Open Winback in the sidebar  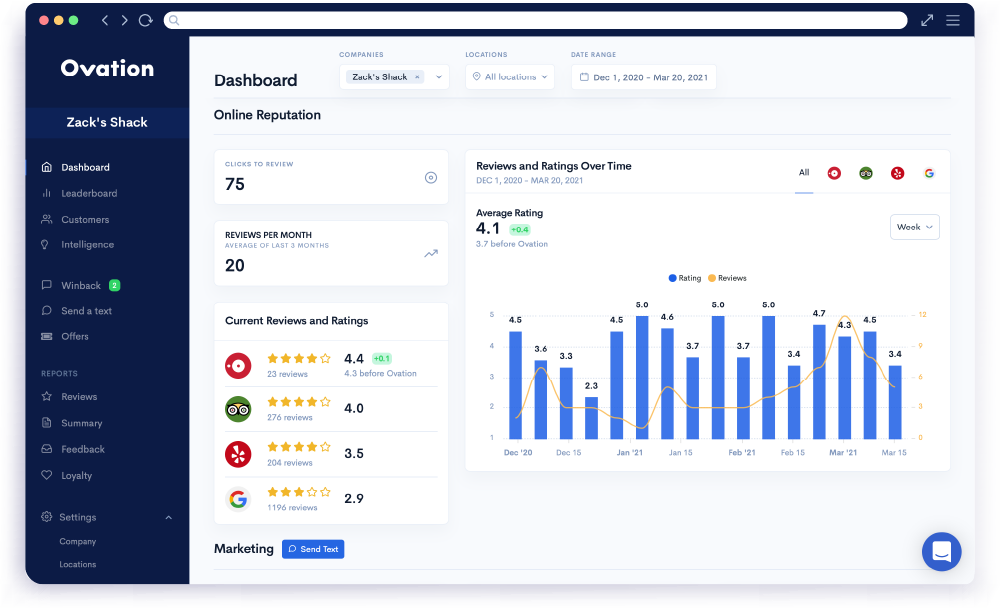(x=80, y=285)
